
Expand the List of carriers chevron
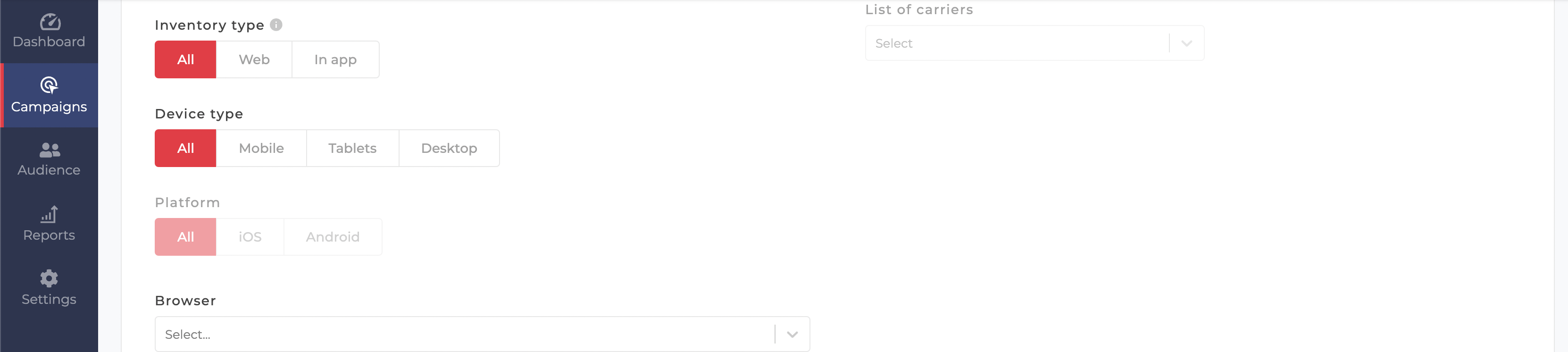click(1186, 43)
